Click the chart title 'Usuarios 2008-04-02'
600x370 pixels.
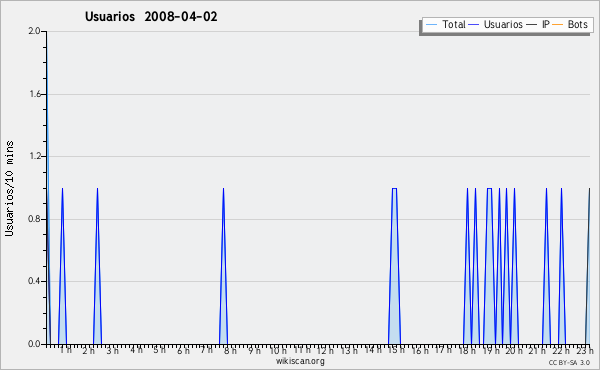(151, 16)
